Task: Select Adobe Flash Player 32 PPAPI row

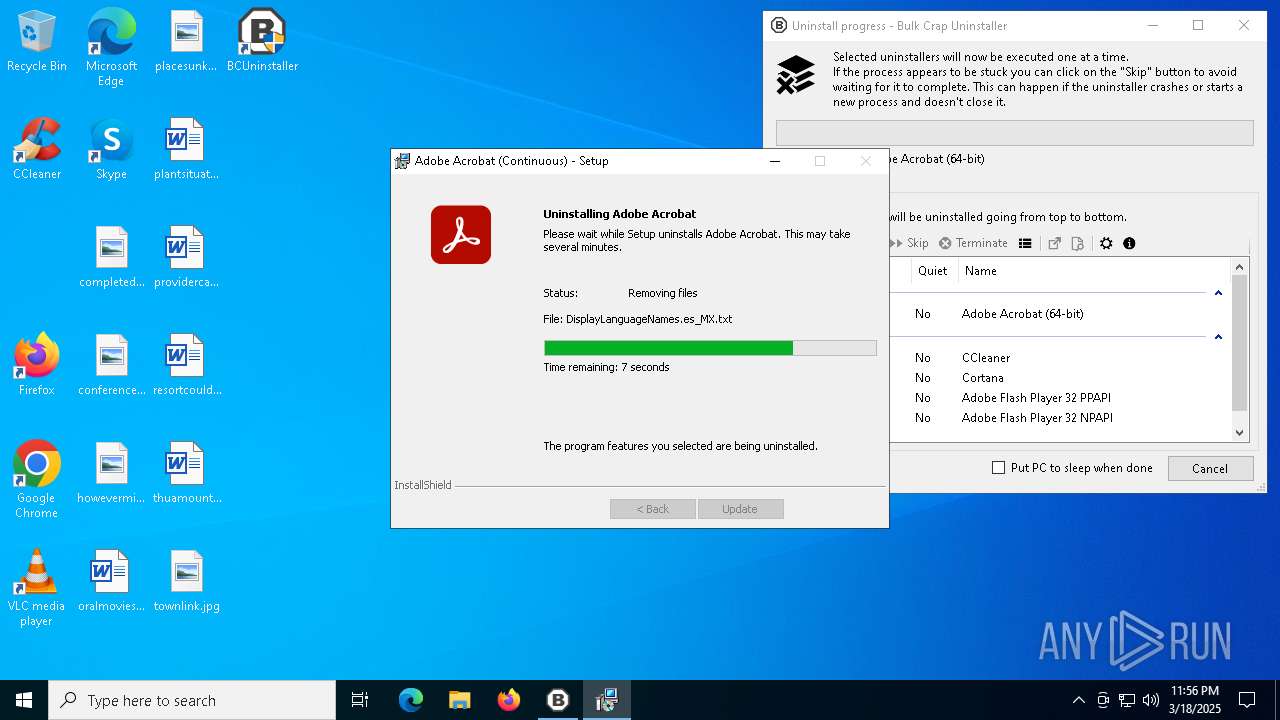Action: [1060, 398]
